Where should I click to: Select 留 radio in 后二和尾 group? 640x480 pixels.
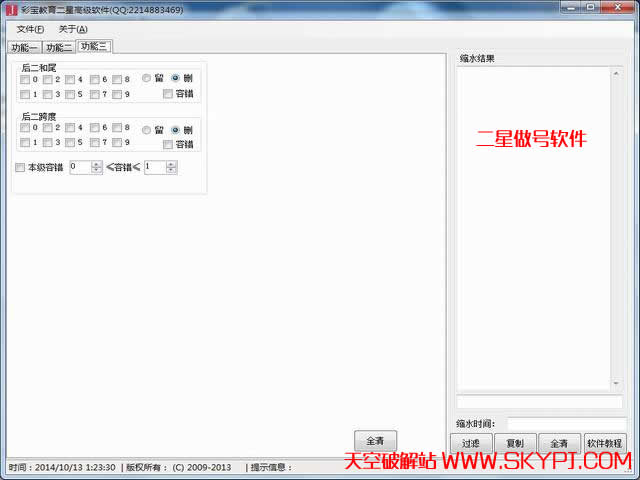146,78
